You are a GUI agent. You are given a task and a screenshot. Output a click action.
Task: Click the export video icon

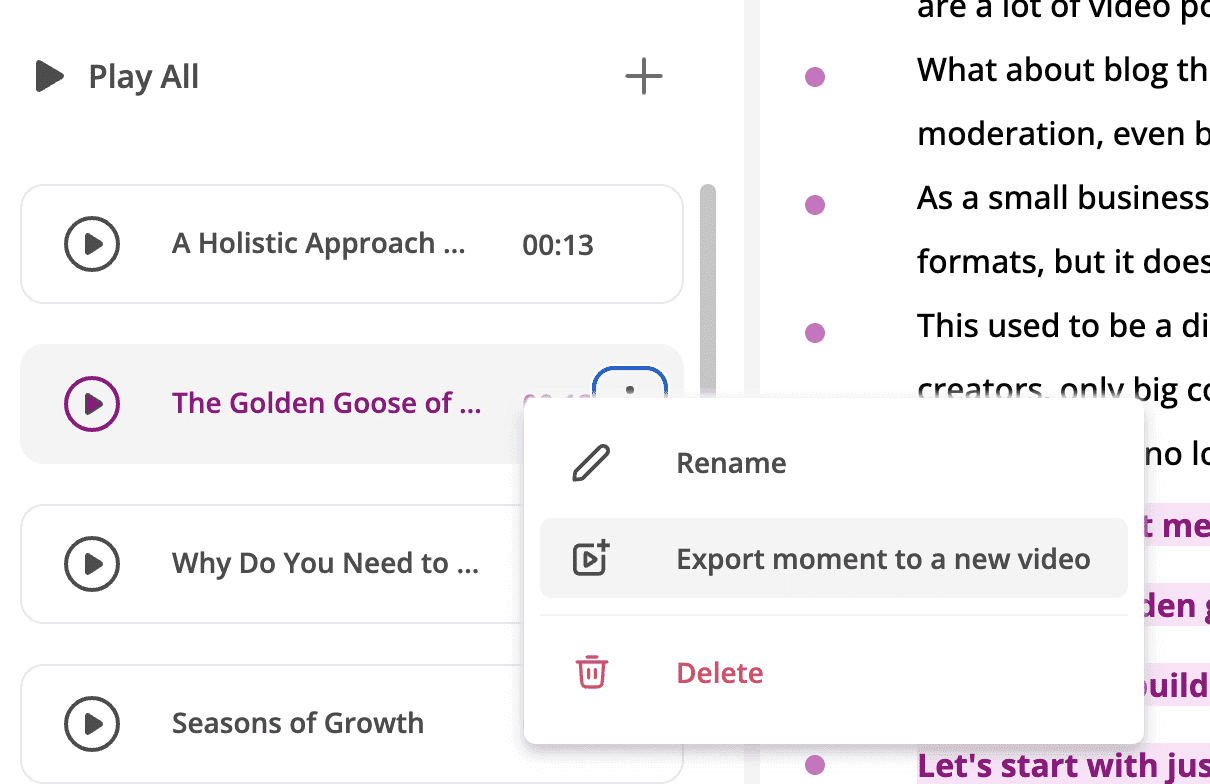(591, 558)
